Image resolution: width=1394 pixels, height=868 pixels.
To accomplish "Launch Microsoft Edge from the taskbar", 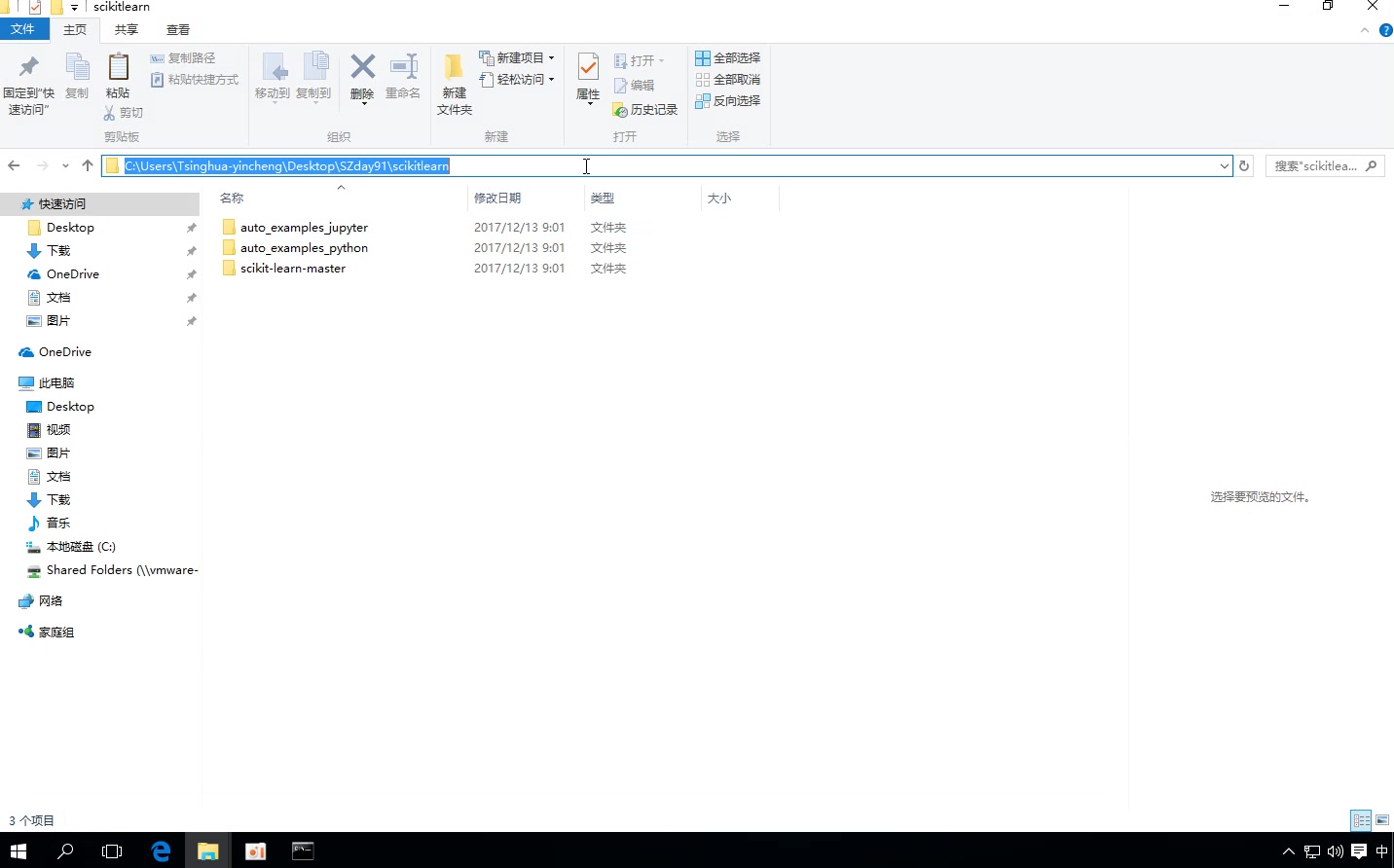I will pyautogui.click(x=161, y=850).
